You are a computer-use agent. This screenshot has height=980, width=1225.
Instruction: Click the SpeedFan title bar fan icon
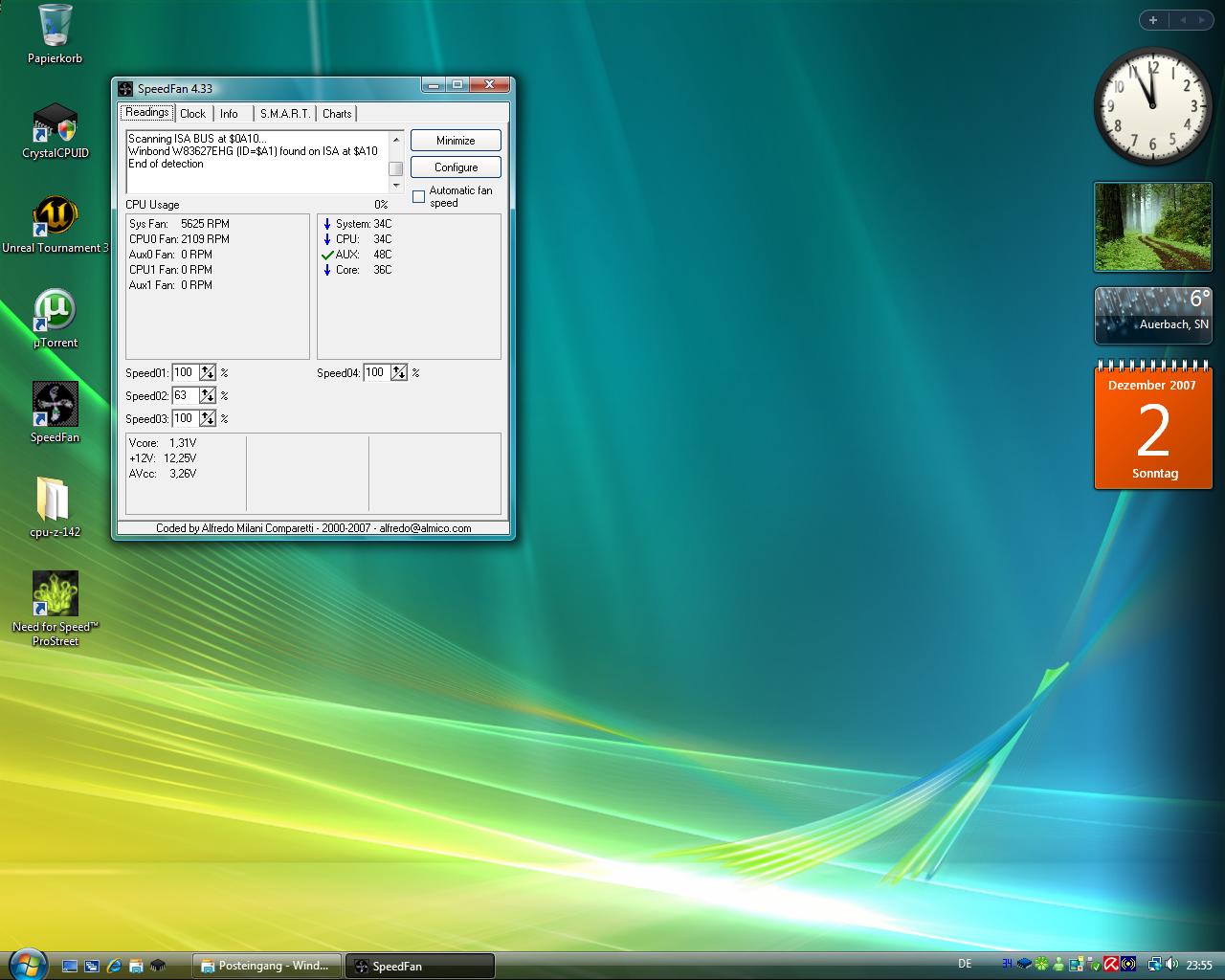pos(124,88)
